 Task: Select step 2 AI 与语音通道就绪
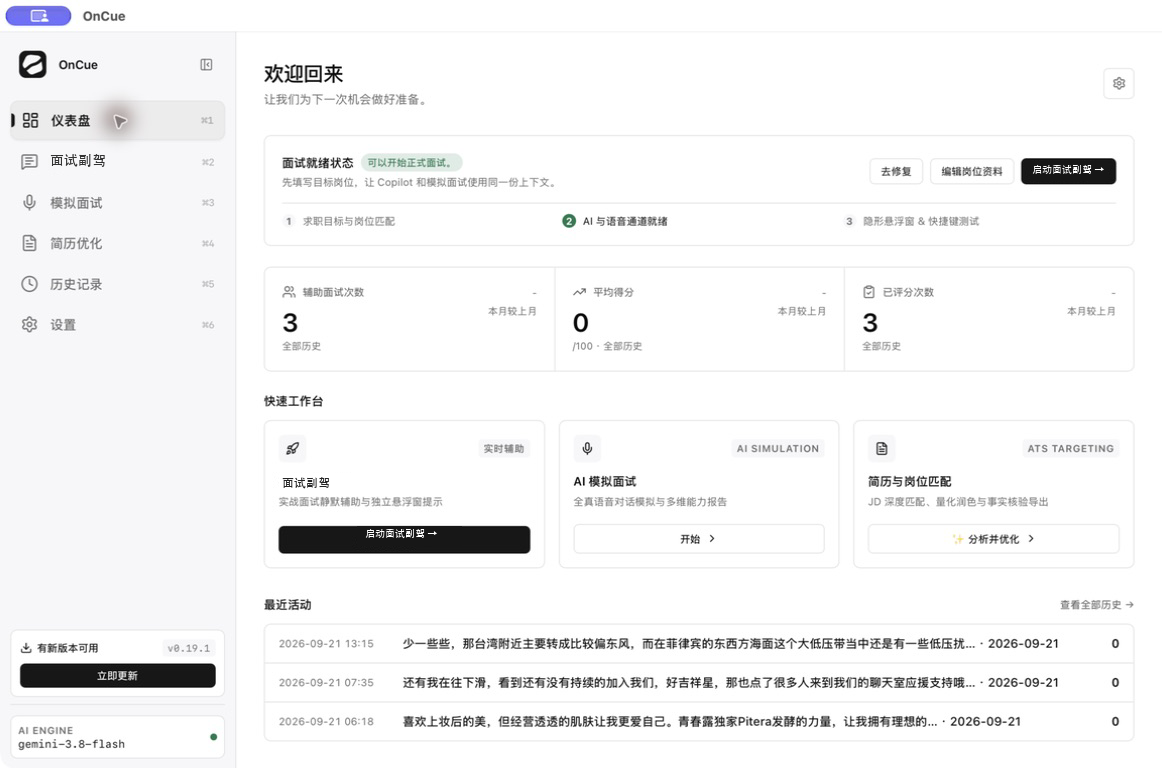(x=615, y=221)
